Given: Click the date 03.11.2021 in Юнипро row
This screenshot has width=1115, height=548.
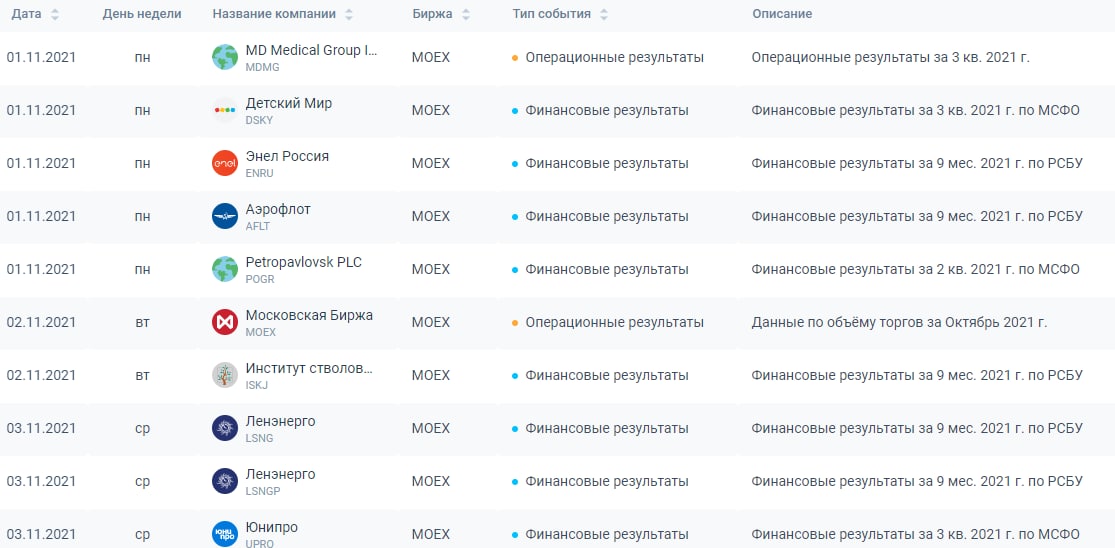Looking at the screenshot, I should tap(41, 534).
